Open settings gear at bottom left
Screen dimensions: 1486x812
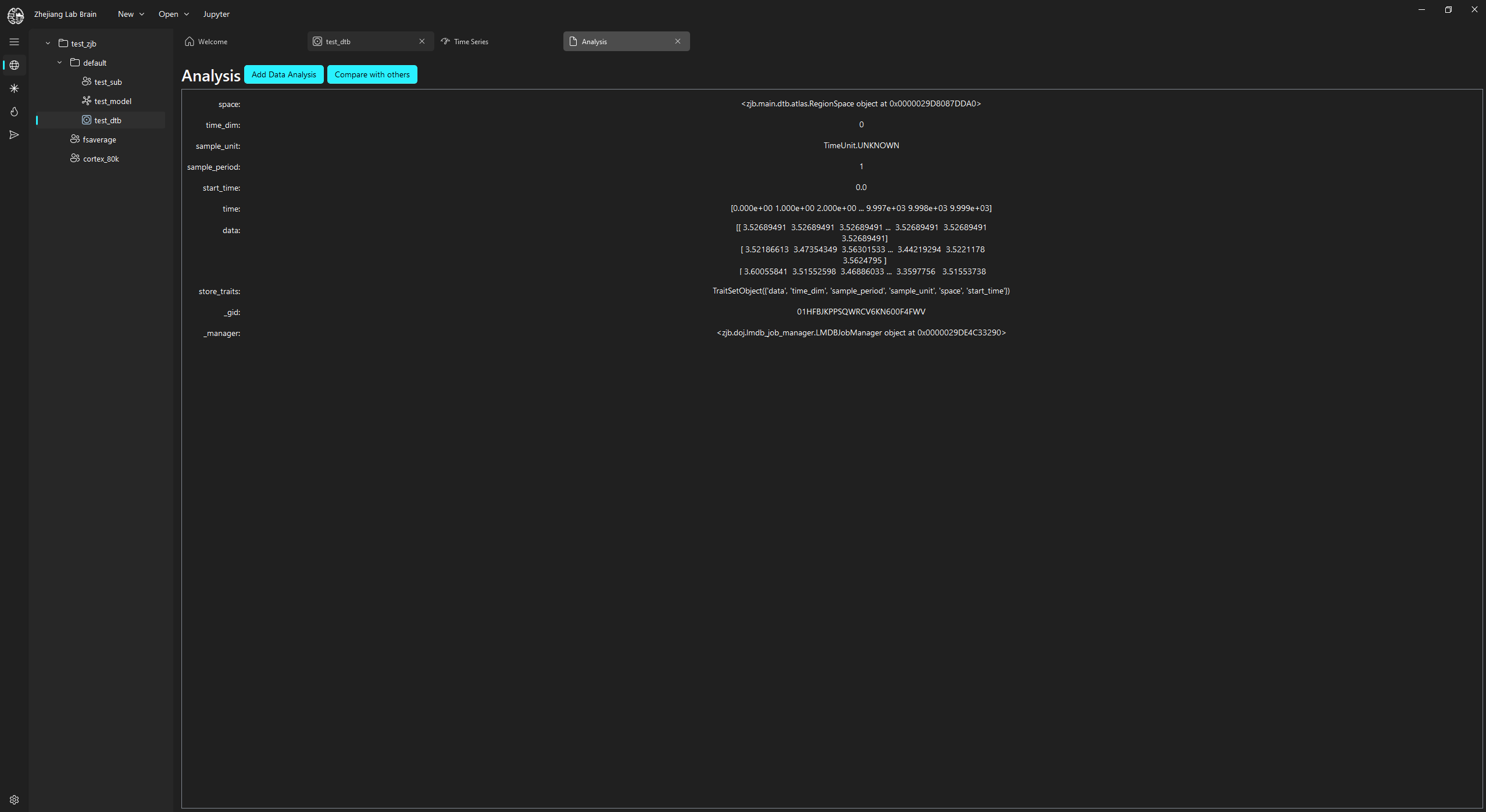15,800
